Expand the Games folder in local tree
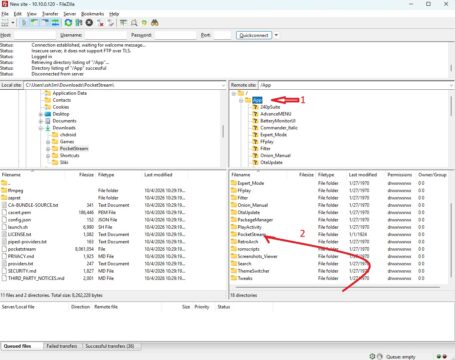Screen dimensions: 455x360 pos(48,142)
